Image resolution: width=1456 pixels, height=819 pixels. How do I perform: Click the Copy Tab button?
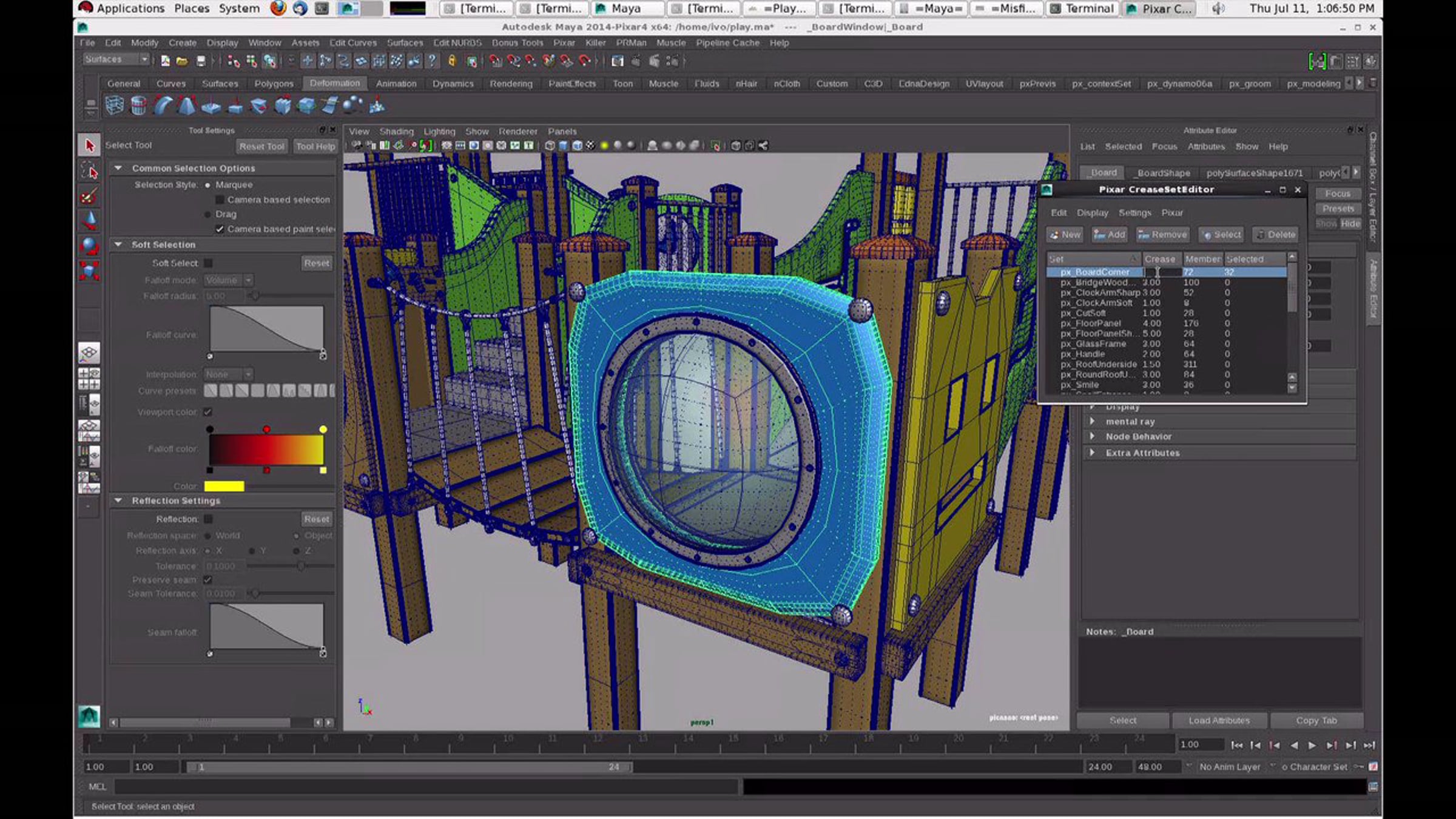1316,721
